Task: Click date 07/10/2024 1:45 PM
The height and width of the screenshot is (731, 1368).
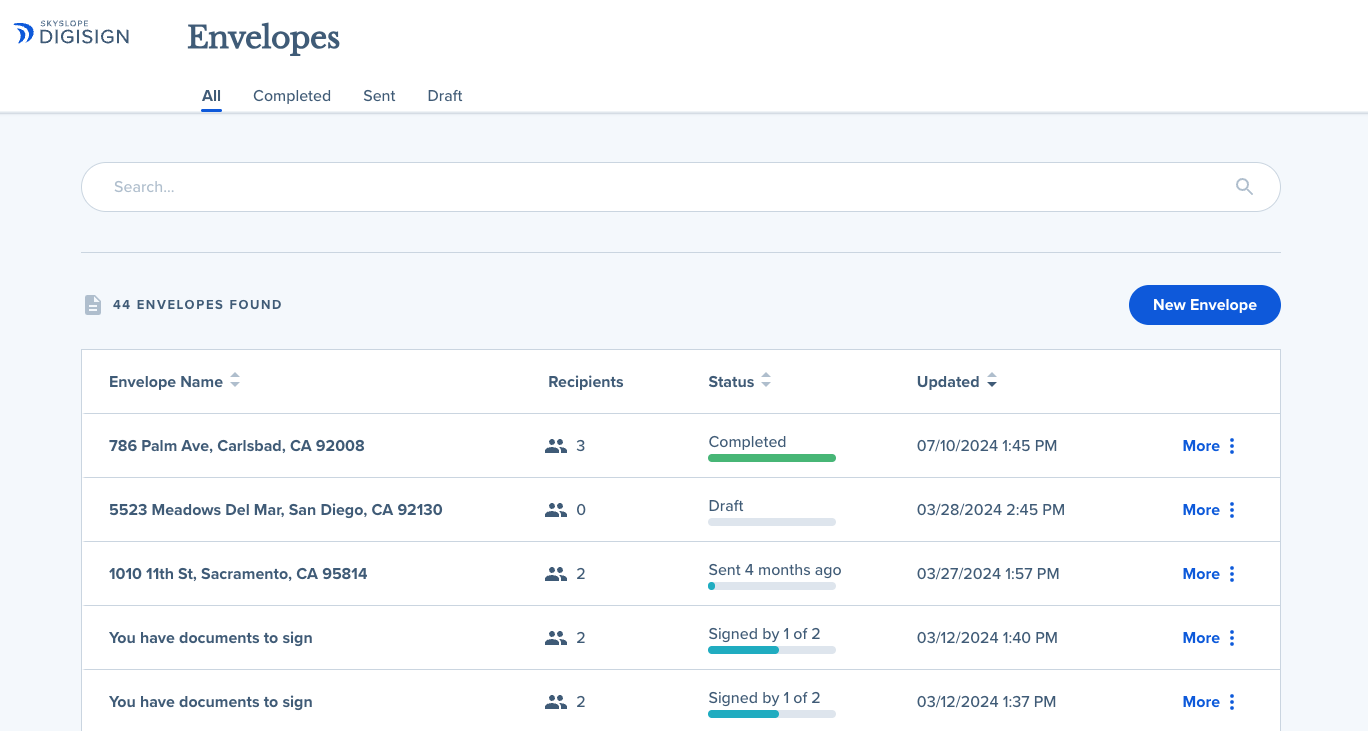Action: click(987, 446)
